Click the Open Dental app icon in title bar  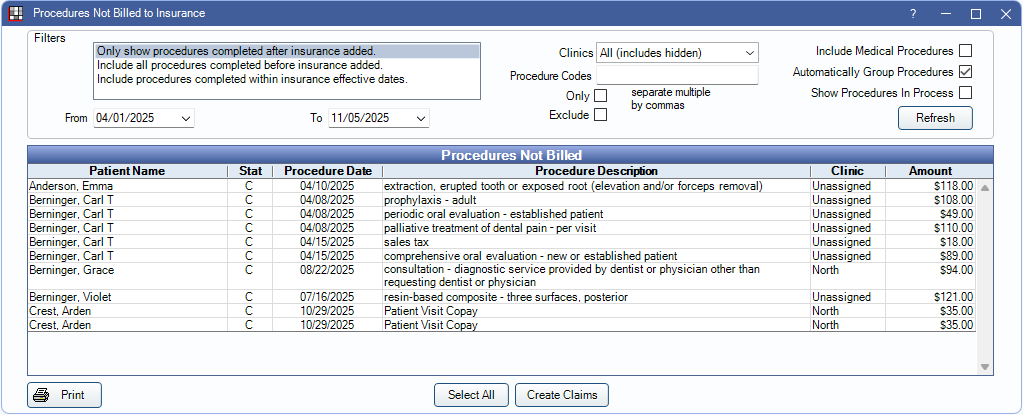[x=15, y=14]
